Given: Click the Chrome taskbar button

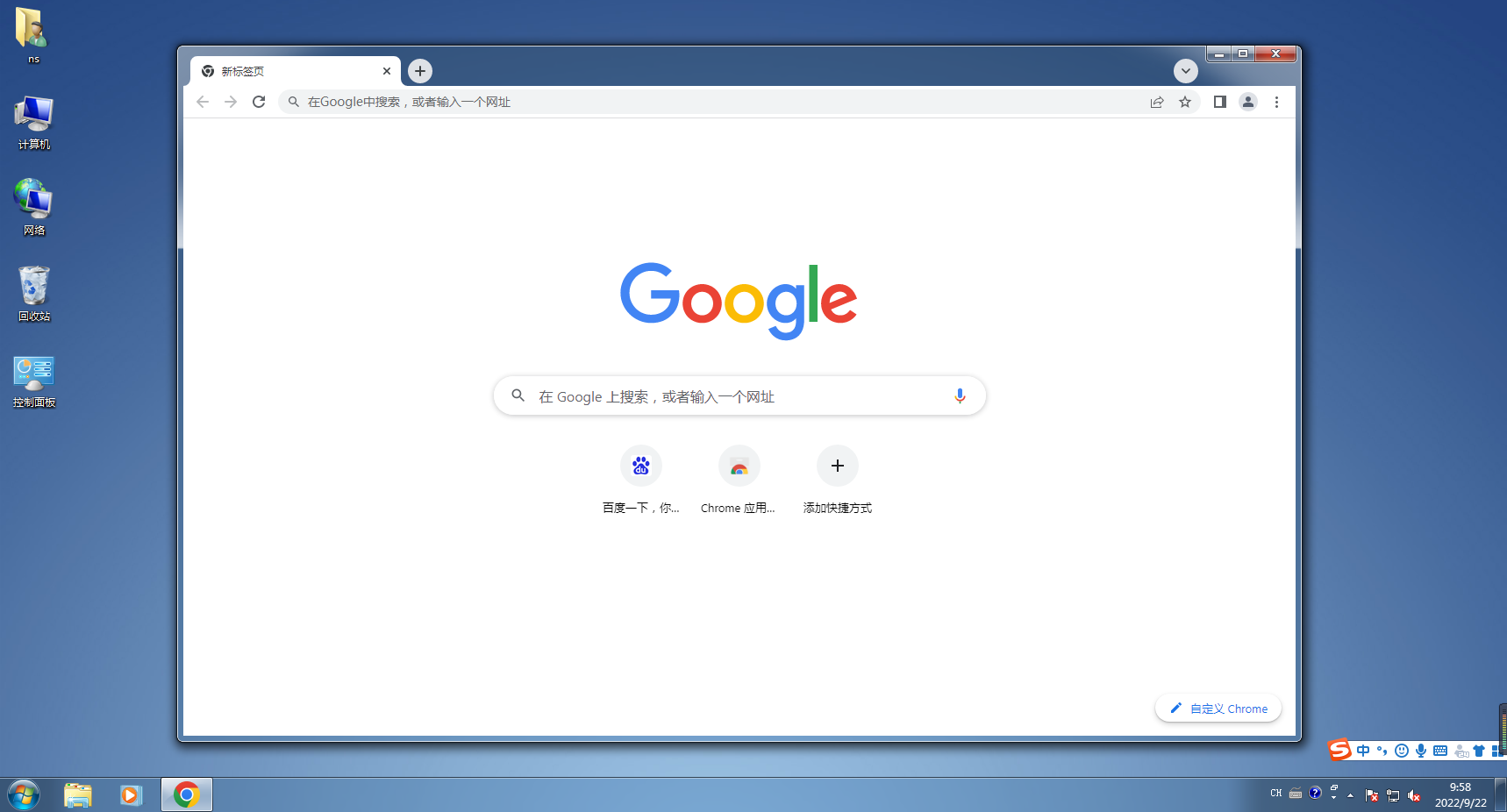Looking at the screenshot, I should (186, 794).
